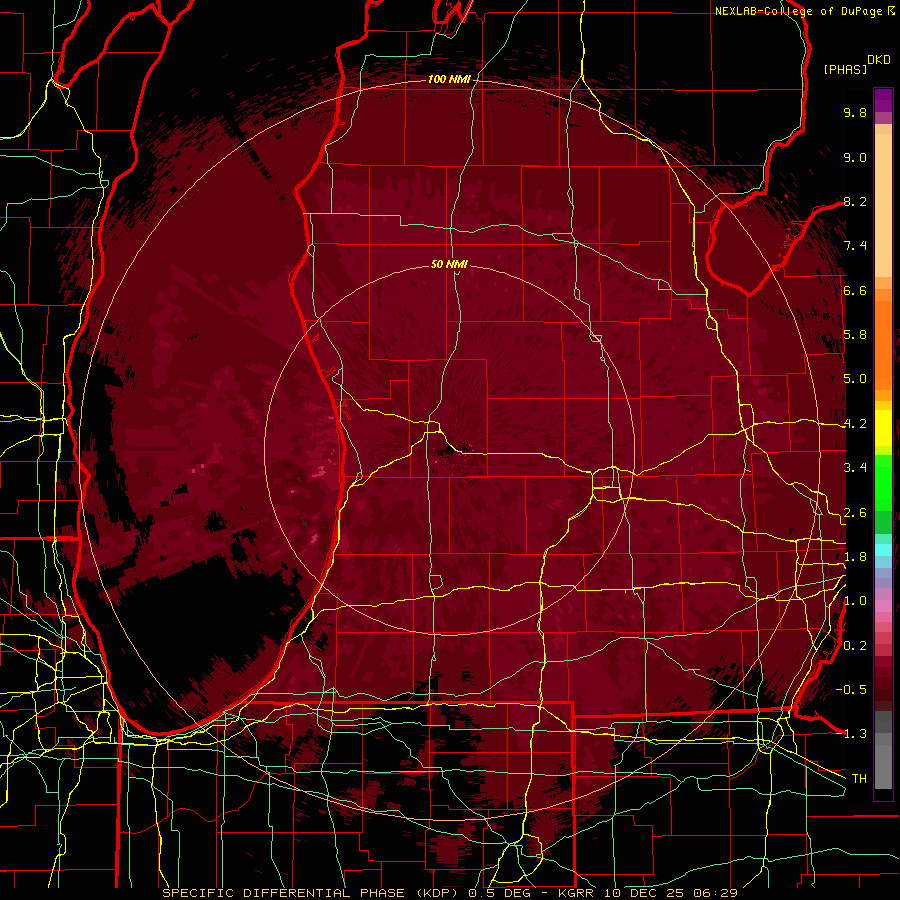Click the [PHAS] legend heading
900x900 pixels.
(845, 70)
